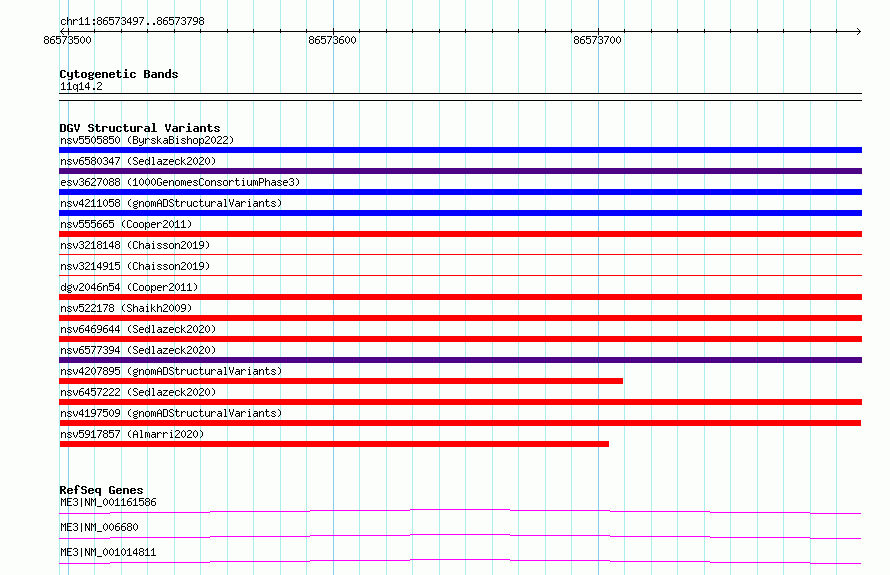
Task: Click the chr11:86573497..86573798 region label
Action: tap(132, 21)
